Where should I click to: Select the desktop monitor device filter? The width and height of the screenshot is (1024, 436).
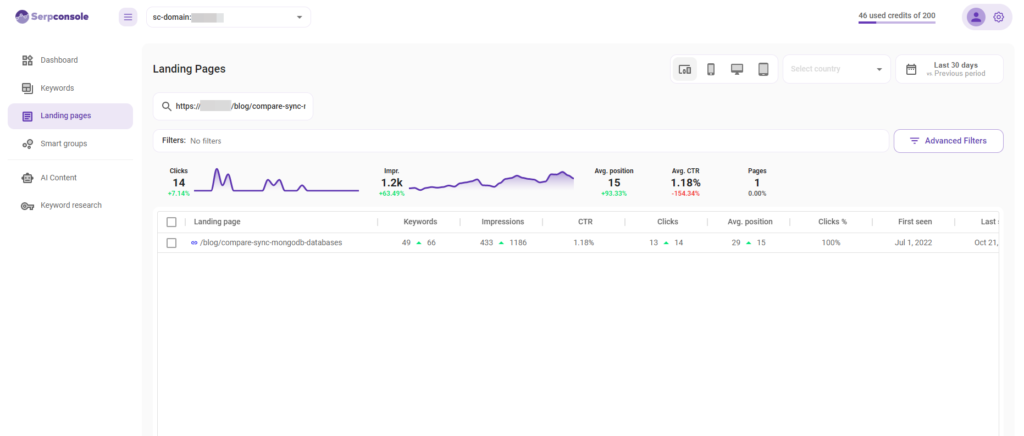pos(737,69)
